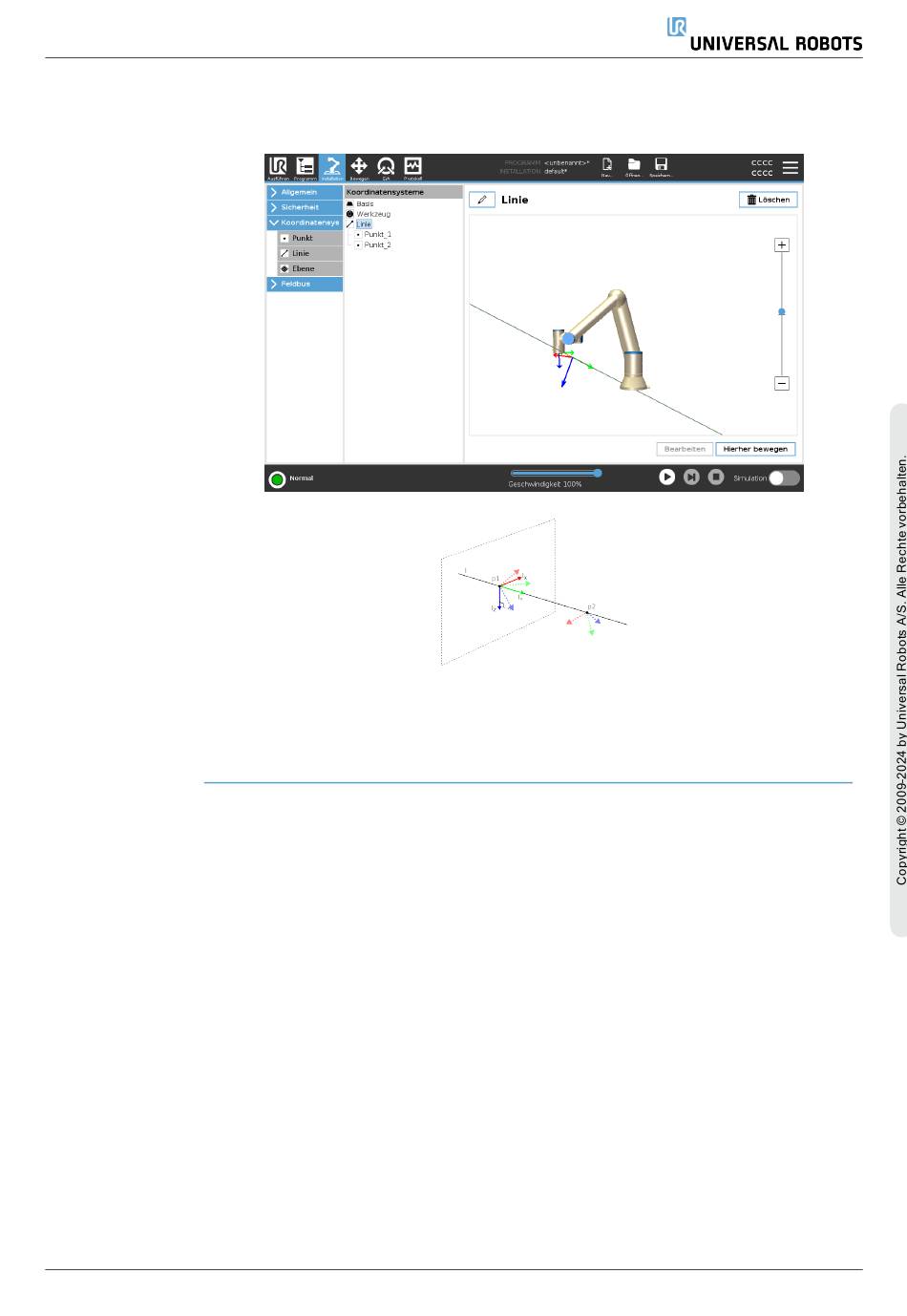The image size is (907, 1316).
Task: Click the Koordinatensysteme panel header
Action: [x=404, y=192]
